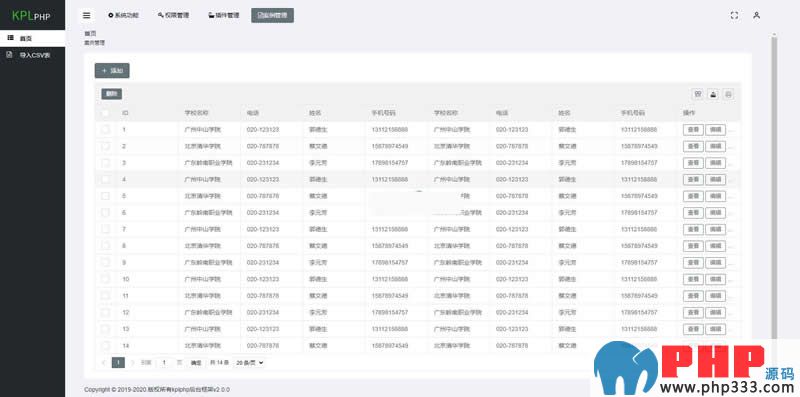Click the edit button for row 3
The image size is (800, 397).
715,163
